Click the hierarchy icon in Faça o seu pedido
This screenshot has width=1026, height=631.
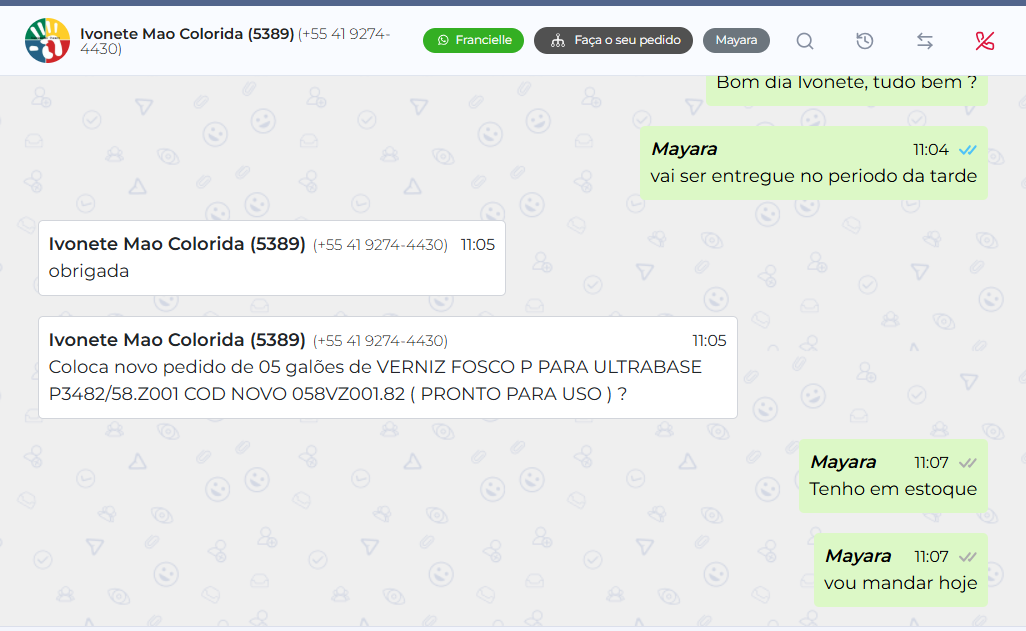click(x=557, y=41)
